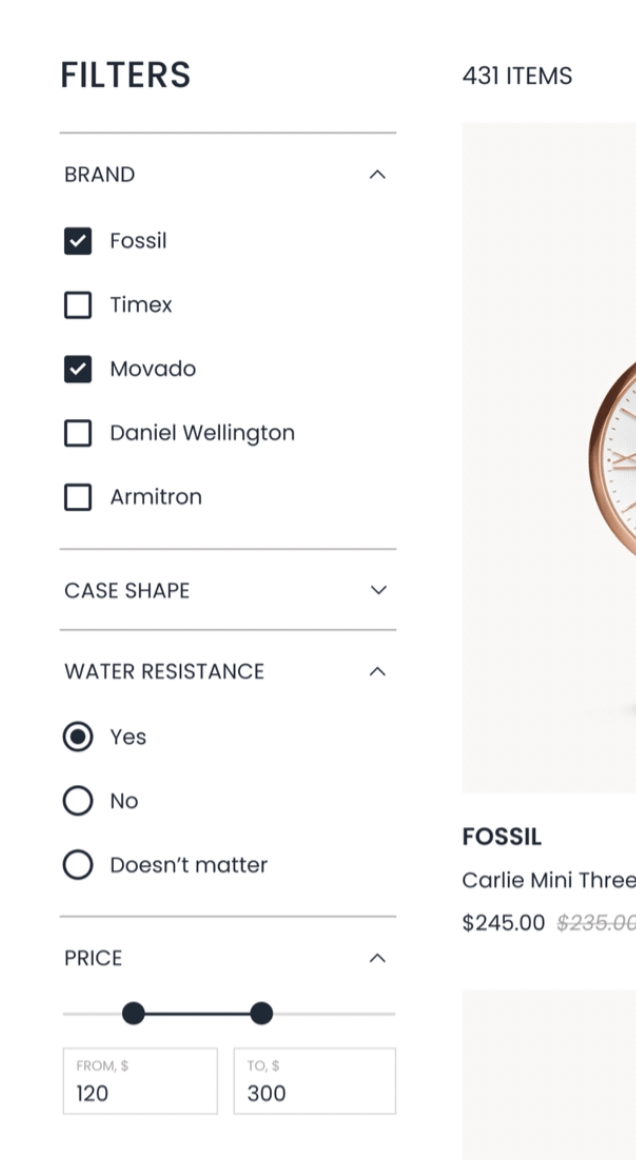Expand the Case Shape filter section

378,590
